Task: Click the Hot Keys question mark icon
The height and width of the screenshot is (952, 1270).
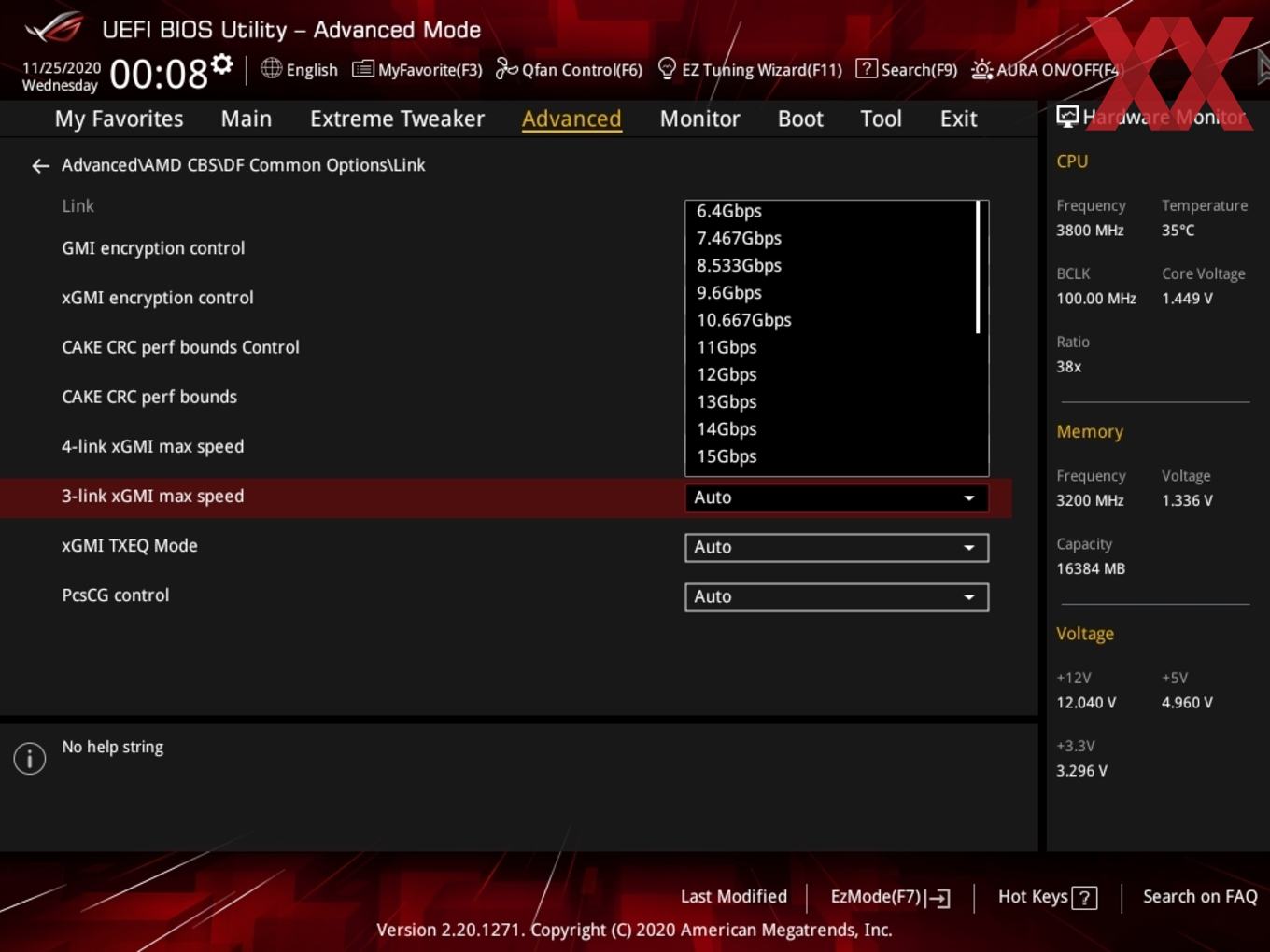Action: [1084, 898]
